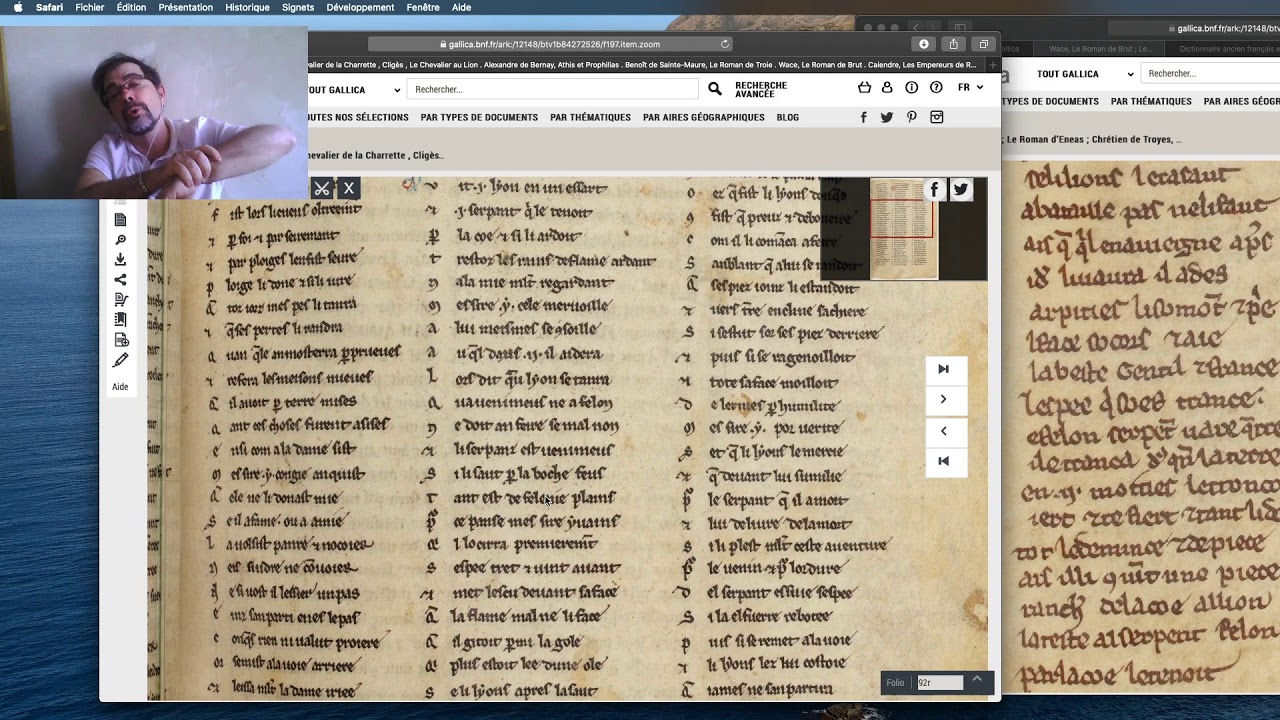The width and height of the screenshot is (1280, 720).
Task: Click the buy reproduction cart sidebar icon
Action: pos(121,300)
